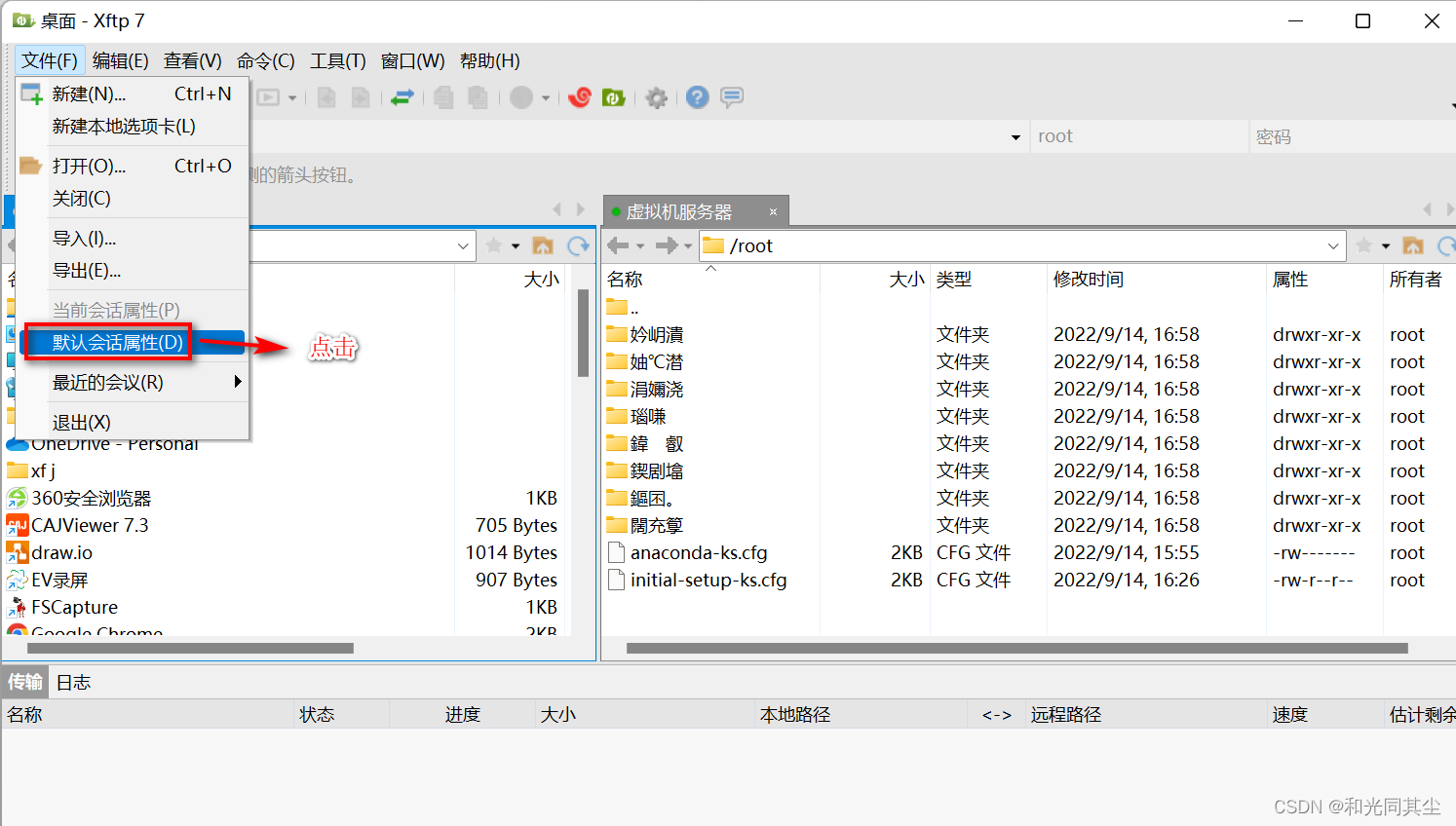Image resolution: width=1456 pixels, height=826 pixels.
Task: Click the FSCapture shortcut icon
Action: tap(18, 607)
